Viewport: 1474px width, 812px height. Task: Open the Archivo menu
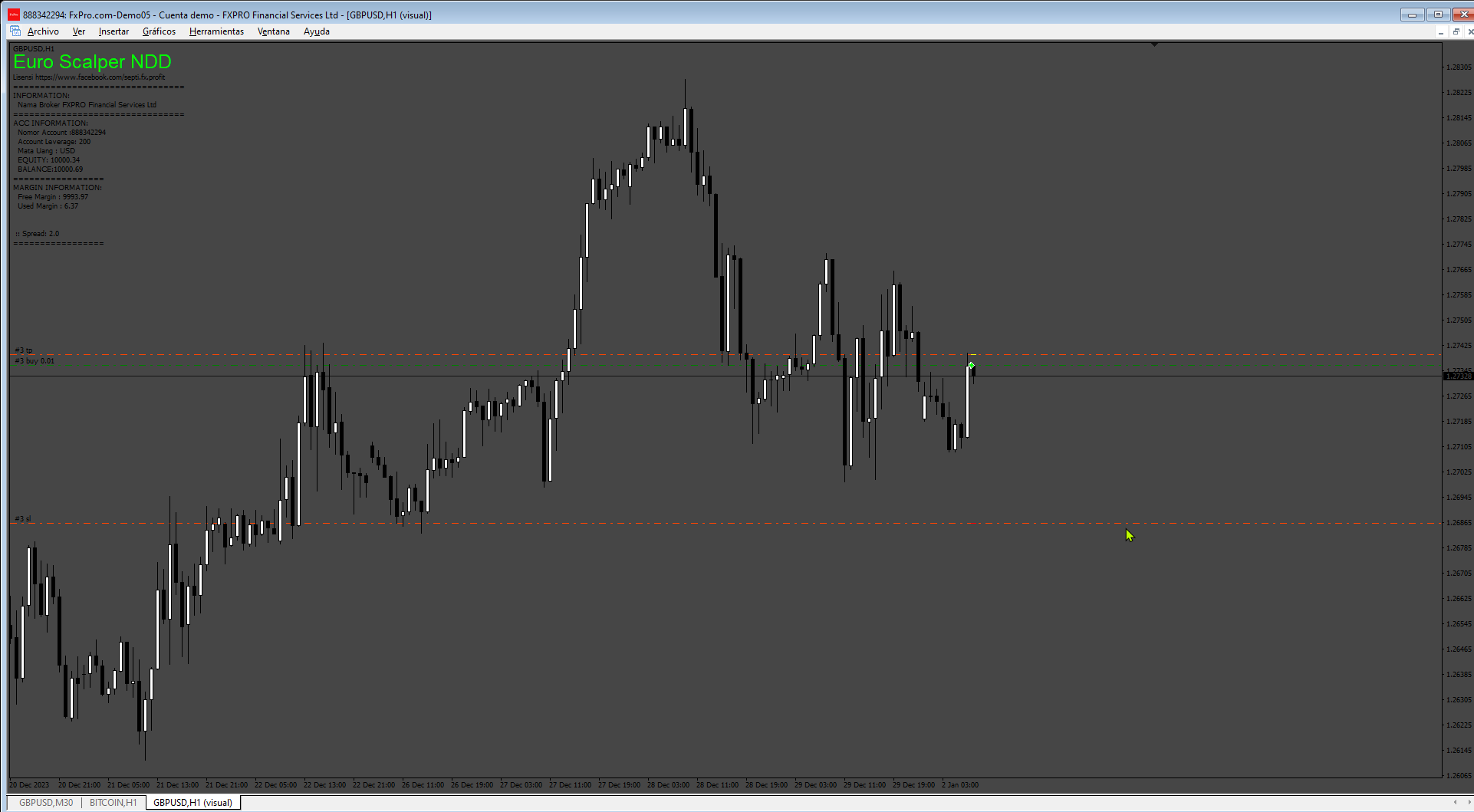(43, 31)
